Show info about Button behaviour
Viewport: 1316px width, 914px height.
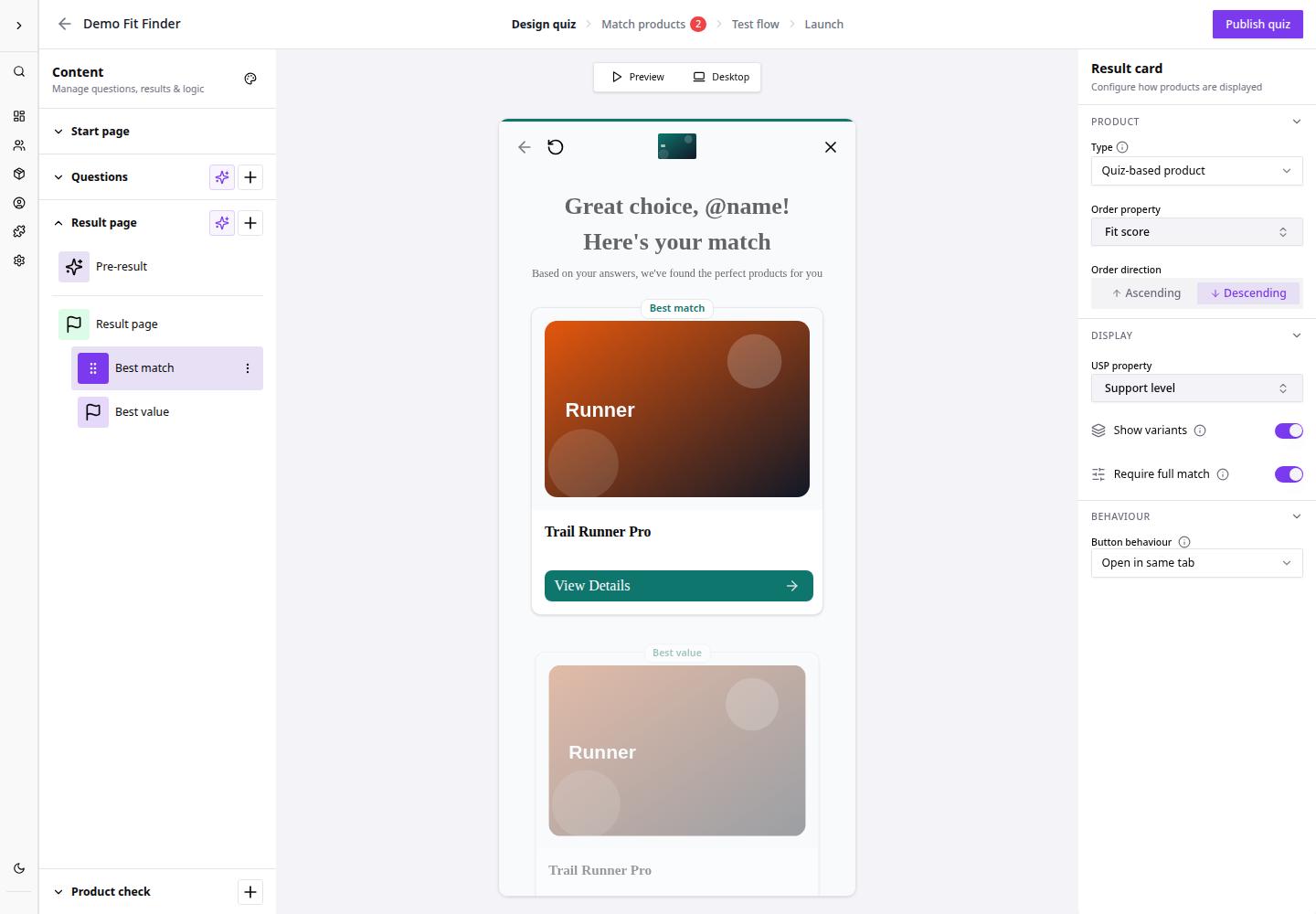[x=1184, y=542]
